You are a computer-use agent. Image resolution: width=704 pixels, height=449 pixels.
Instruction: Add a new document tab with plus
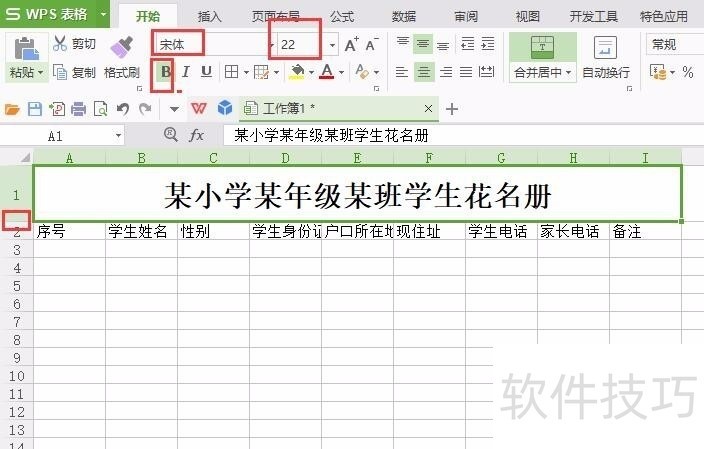[452, 109]
